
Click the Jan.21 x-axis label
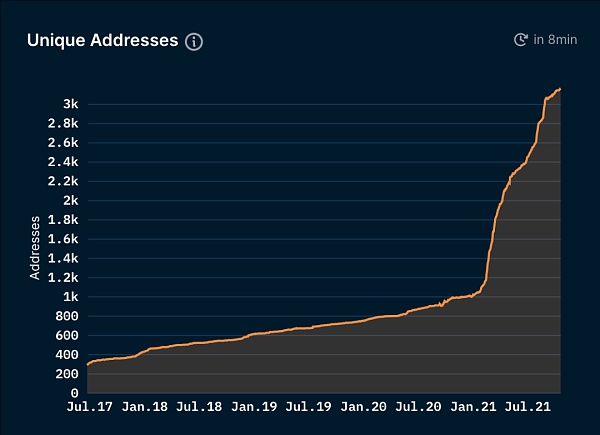click(x=473, y=407)
